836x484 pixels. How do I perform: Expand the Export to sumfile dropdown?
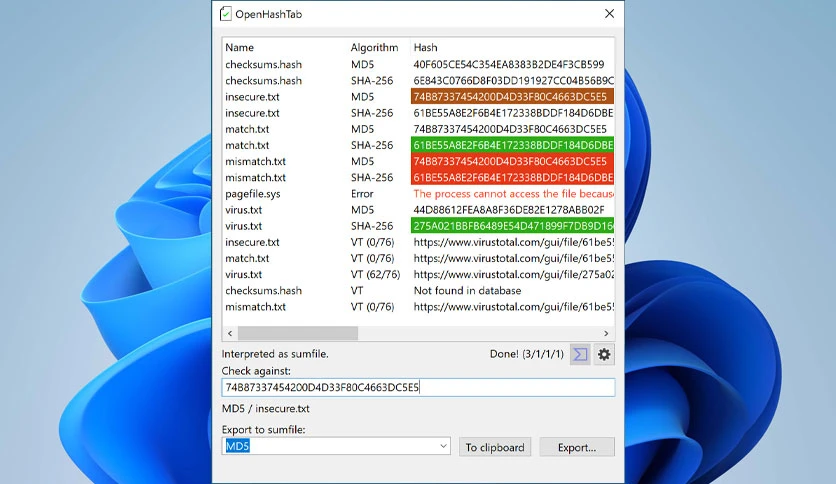[x=443, y=446]
